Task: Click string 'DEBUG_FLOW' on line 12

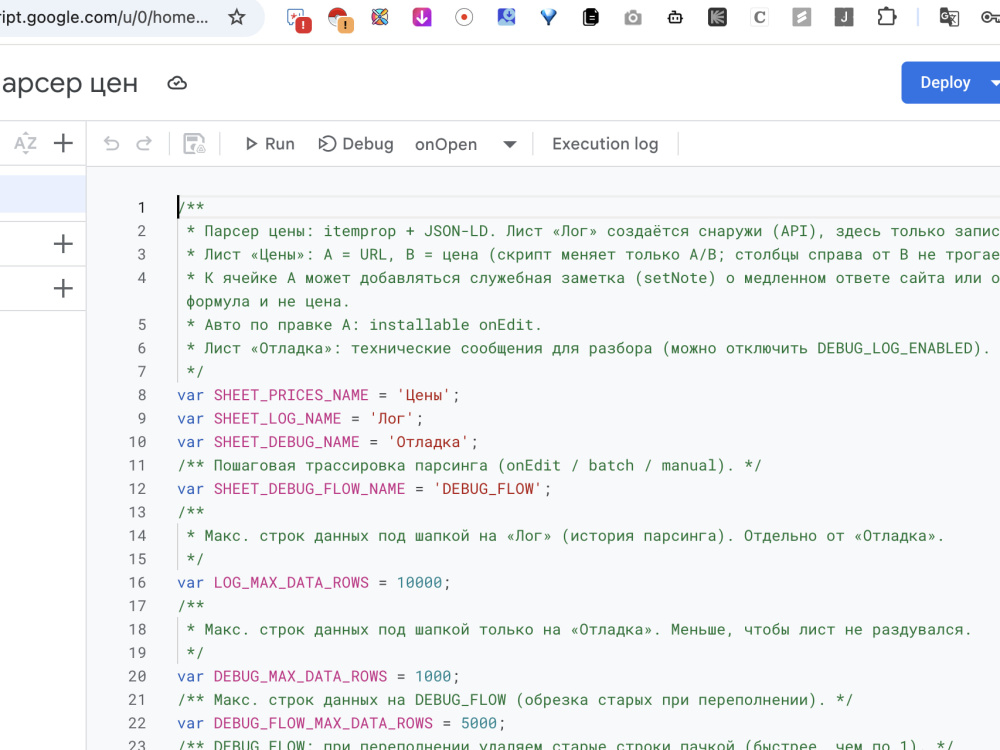Action: coord(487,489)
